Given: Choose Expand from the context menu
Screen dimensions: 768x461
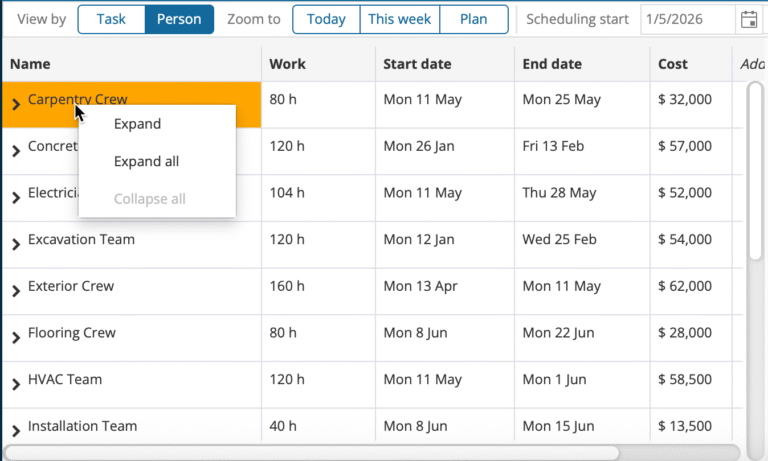Looking at the screenshot, I should (137, 124).
